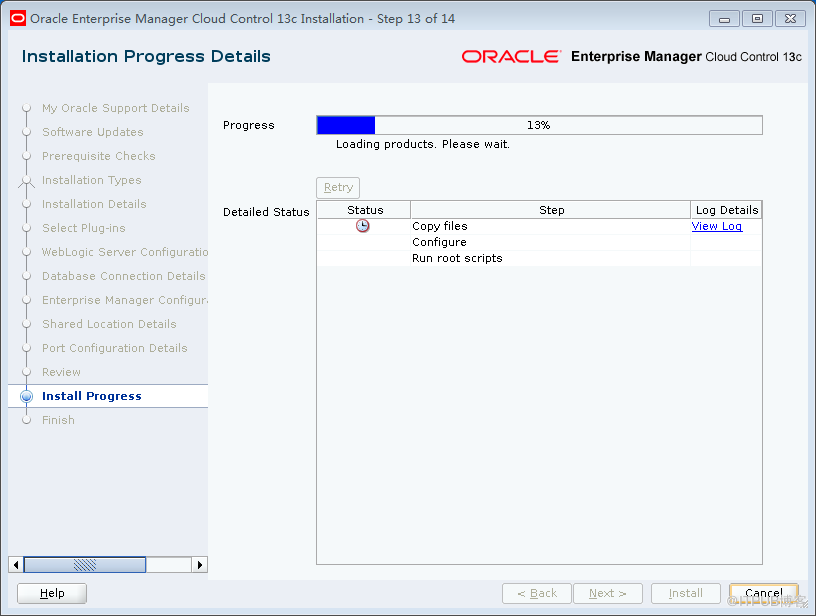The image size is (816, 616).
Task: Click the clock status icon for Copy files
Action: (363, 226)
